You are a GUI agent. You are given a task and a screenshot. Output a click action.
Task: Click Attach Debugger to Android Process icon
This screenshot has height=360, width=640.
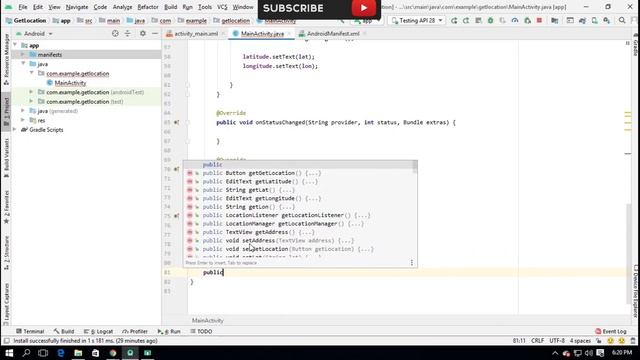[527, 20]
